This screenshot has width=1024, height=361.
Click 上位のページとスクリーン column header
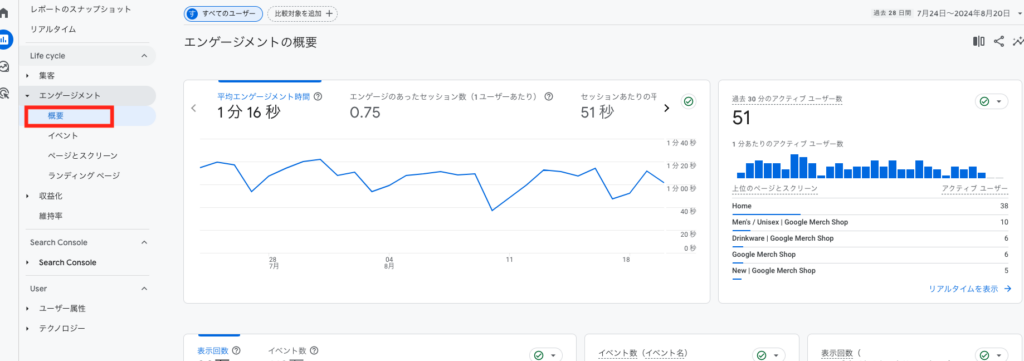(x=775, y=189)
